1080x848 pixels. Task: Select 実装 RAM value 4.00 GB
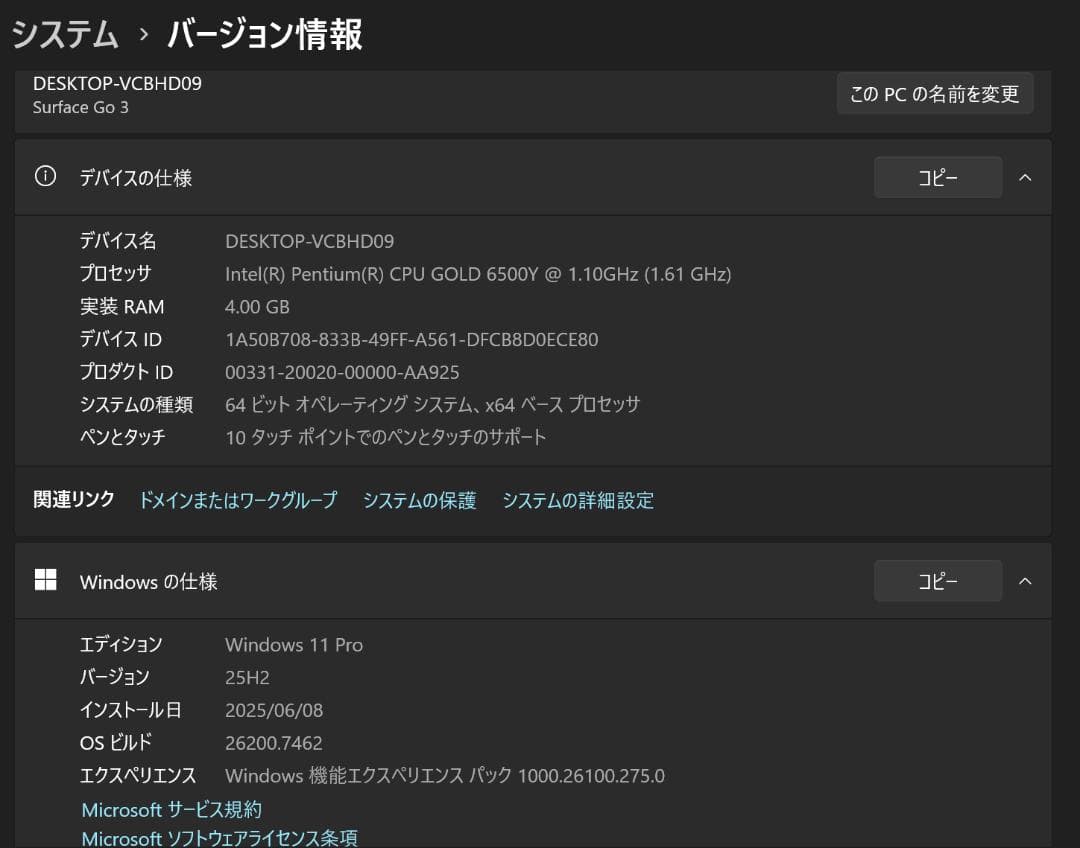pyautogui.click(x=257, y=307)
